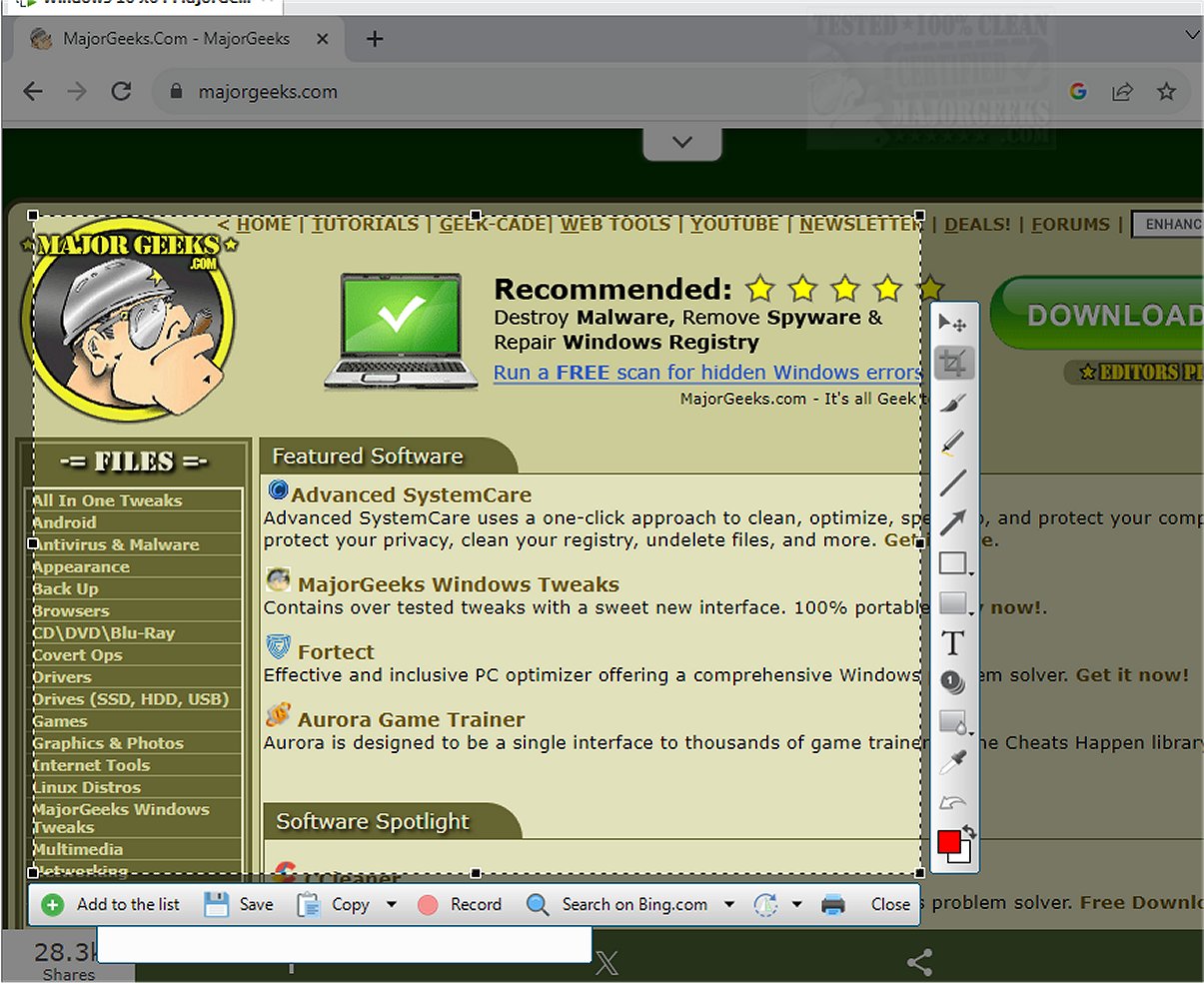Activate the Crop tool
Viewport: 1204px width, 983px height.
coord(953,363)
